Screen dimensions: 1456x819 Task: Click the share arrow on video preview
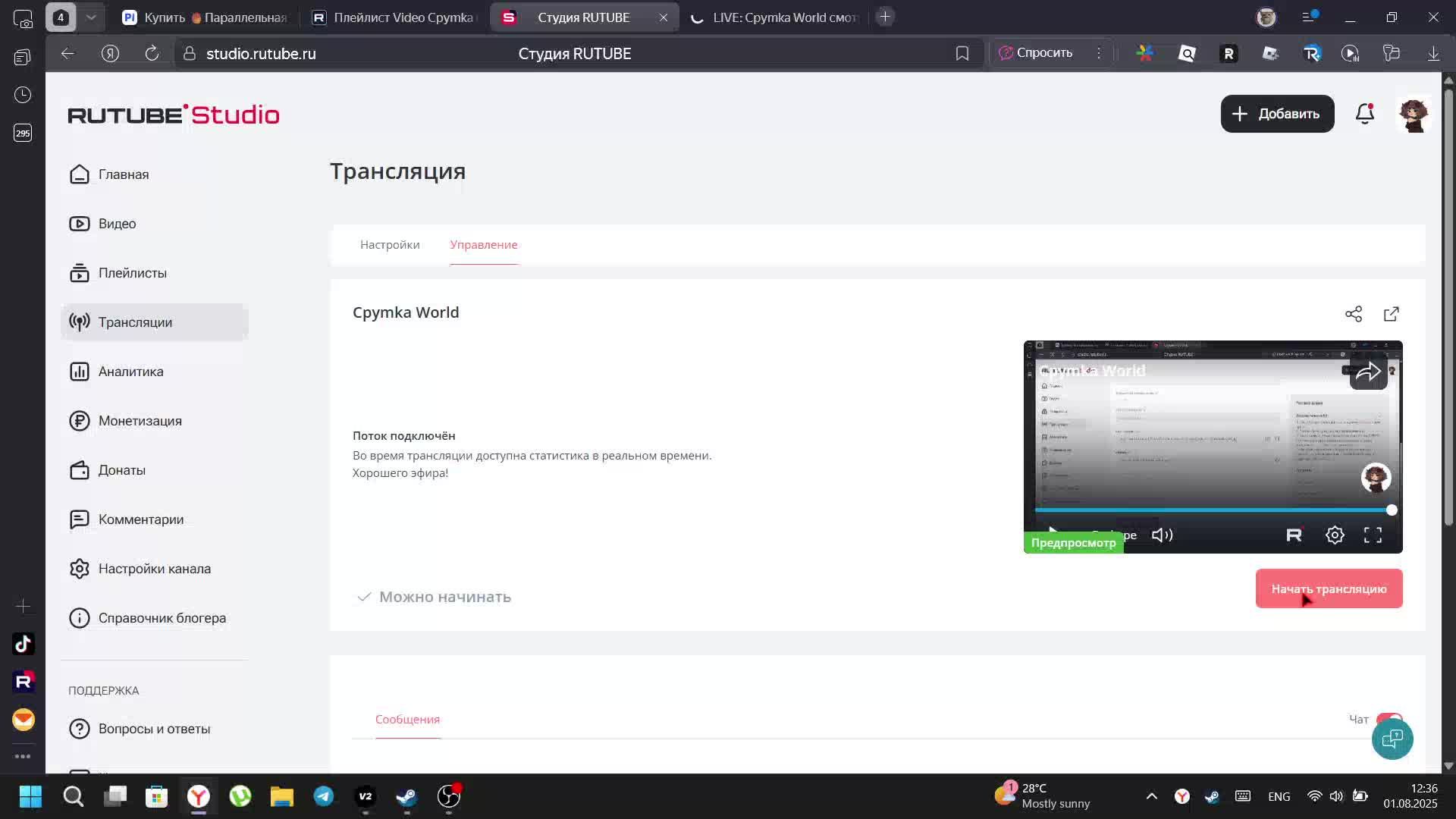point(1368,372)
